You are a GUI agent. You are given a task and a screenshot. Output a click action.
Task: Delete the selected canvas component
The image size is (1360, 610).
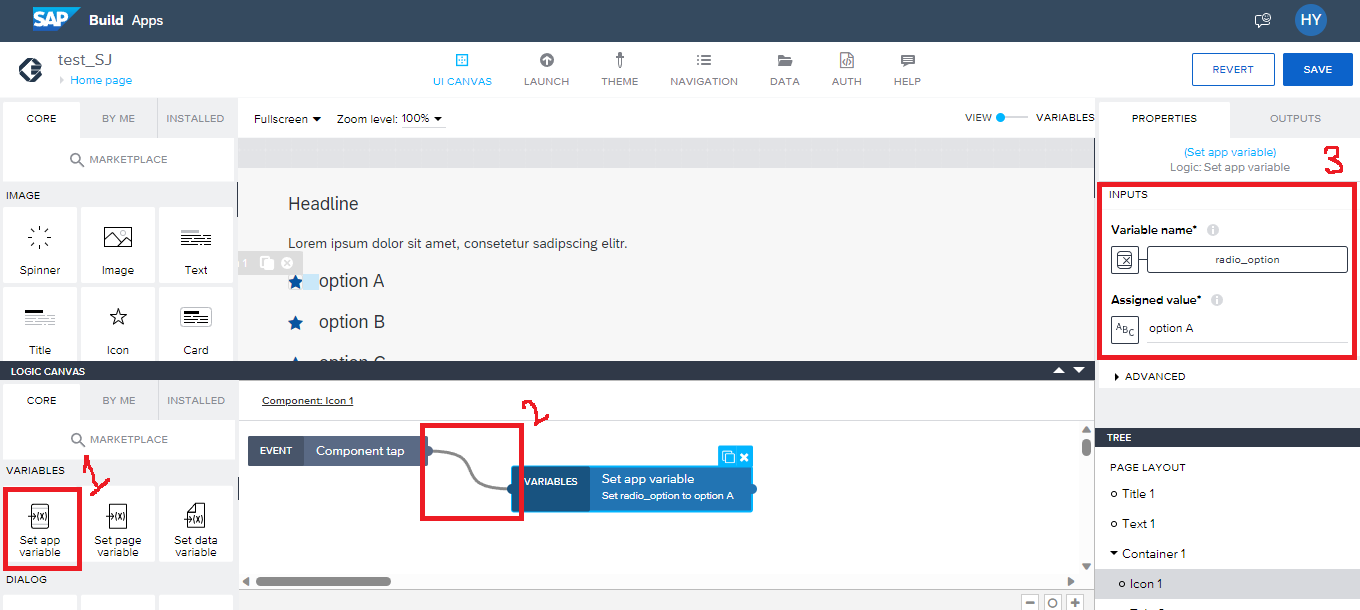[287, 263]
